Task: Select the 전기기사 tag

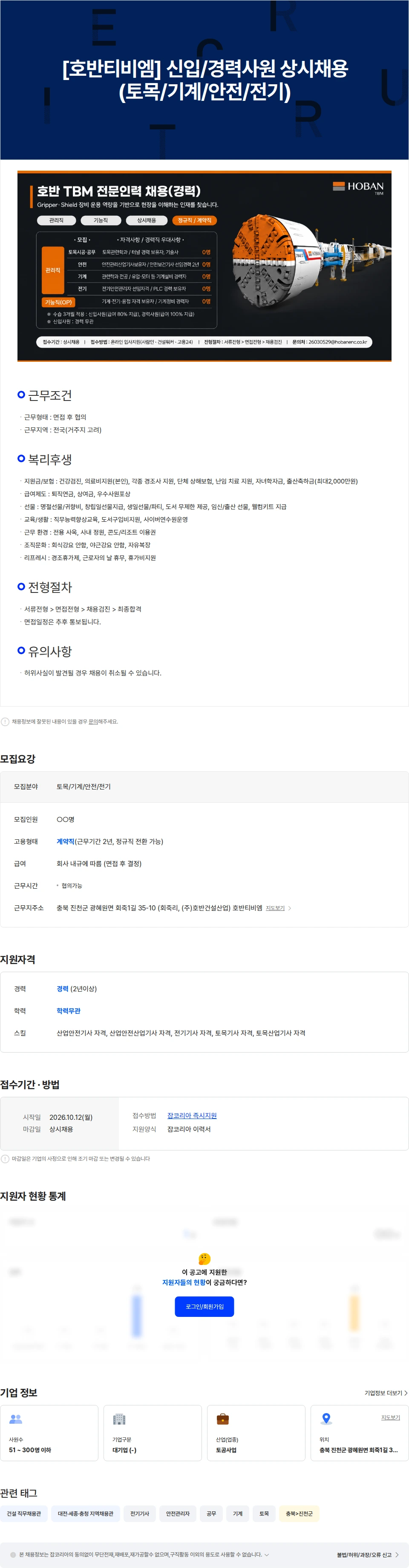Action: click(x=140, y=1514)
